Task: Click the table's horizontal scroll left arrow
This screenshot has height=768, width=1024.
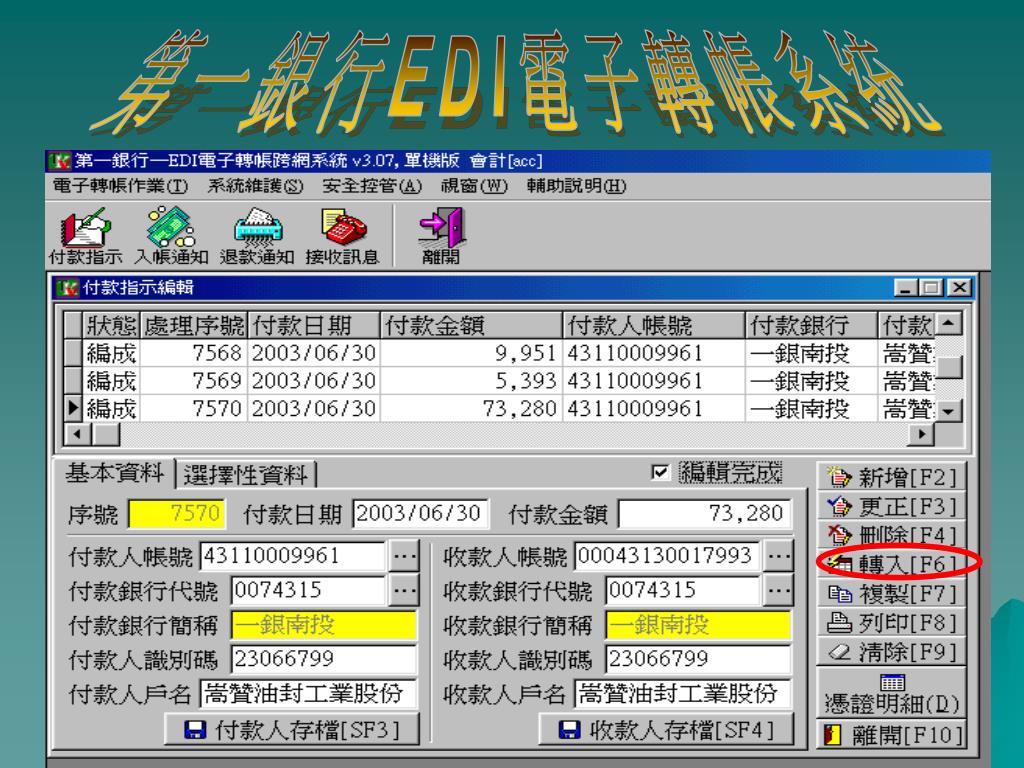Action: [x=78, y=434]
